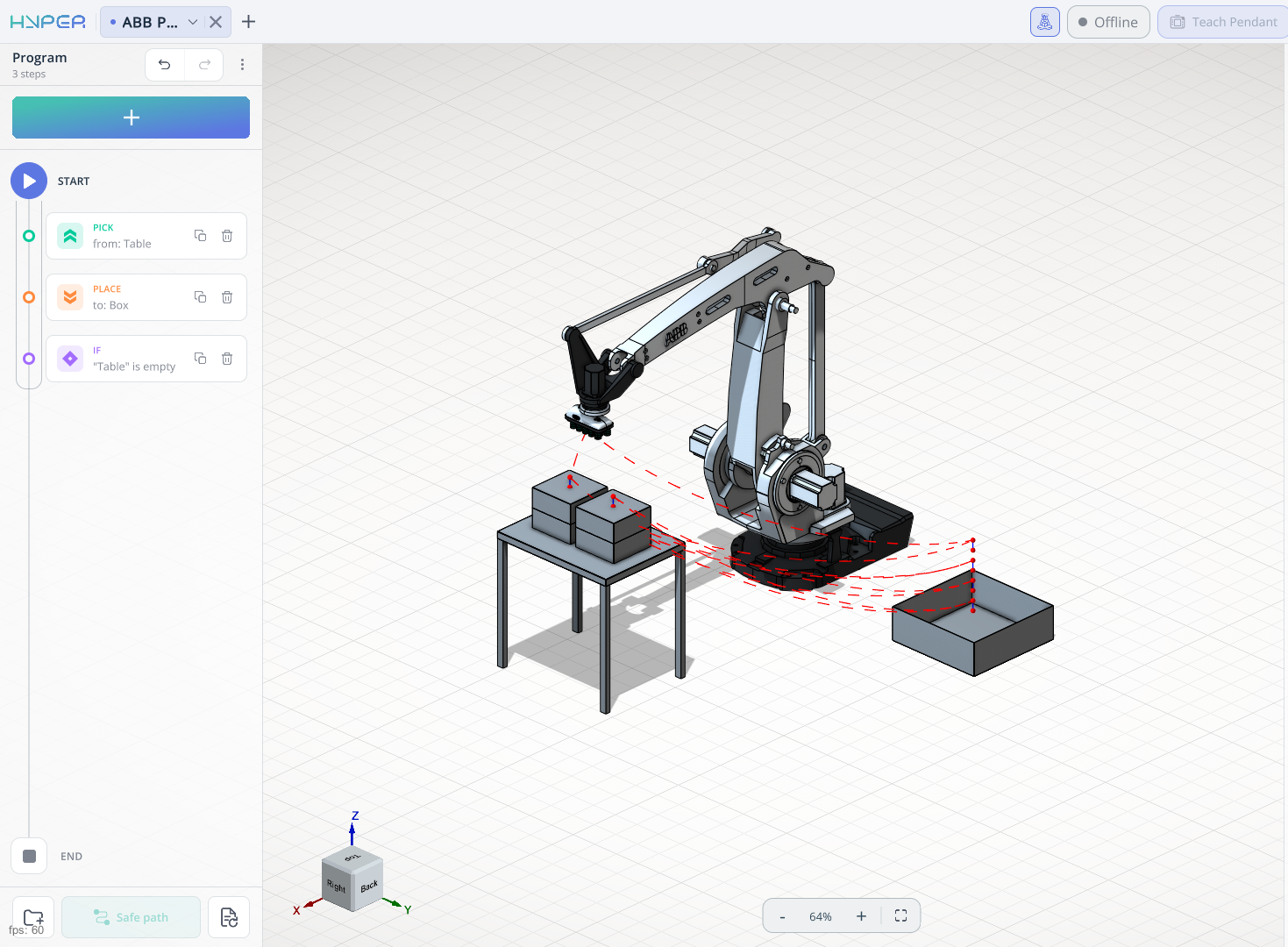
Task: Delete the PICK from Table step
Action: click(x=227, y=236)
